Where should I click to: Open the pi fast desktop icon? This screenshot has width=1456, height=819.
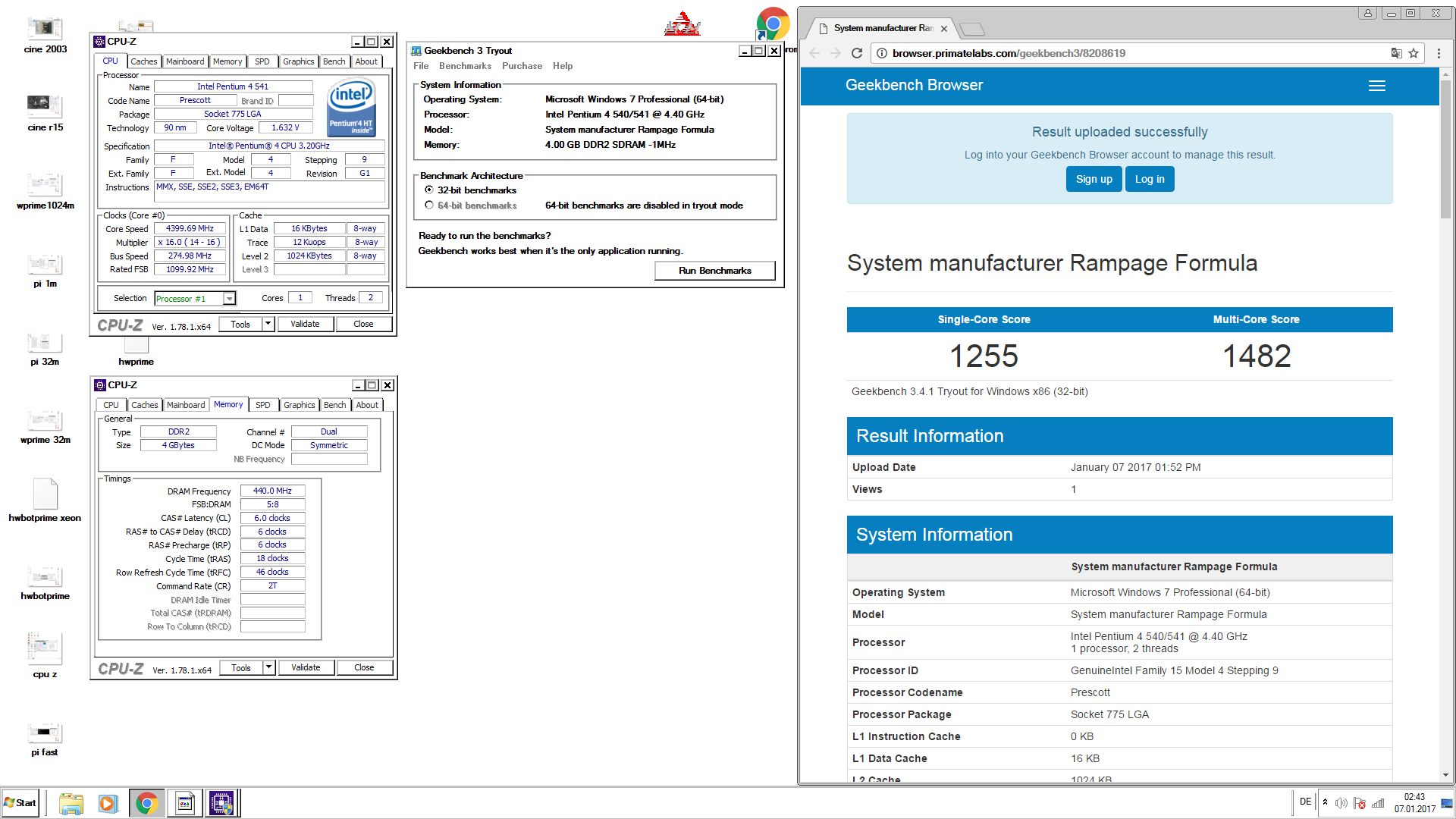point(45,738)
